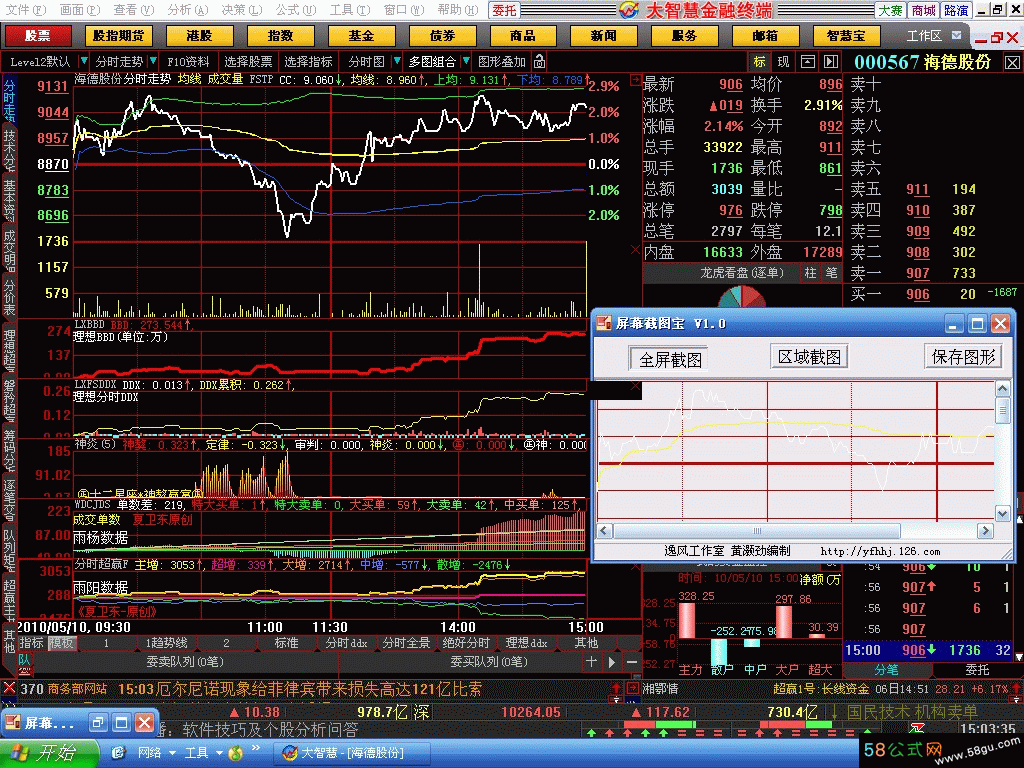Click the collapse-panel box icon next to 现

point(808,61)
